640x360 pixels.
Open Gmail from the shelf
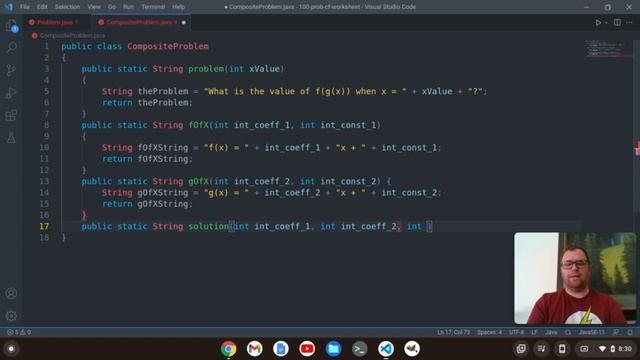[255, 349]
